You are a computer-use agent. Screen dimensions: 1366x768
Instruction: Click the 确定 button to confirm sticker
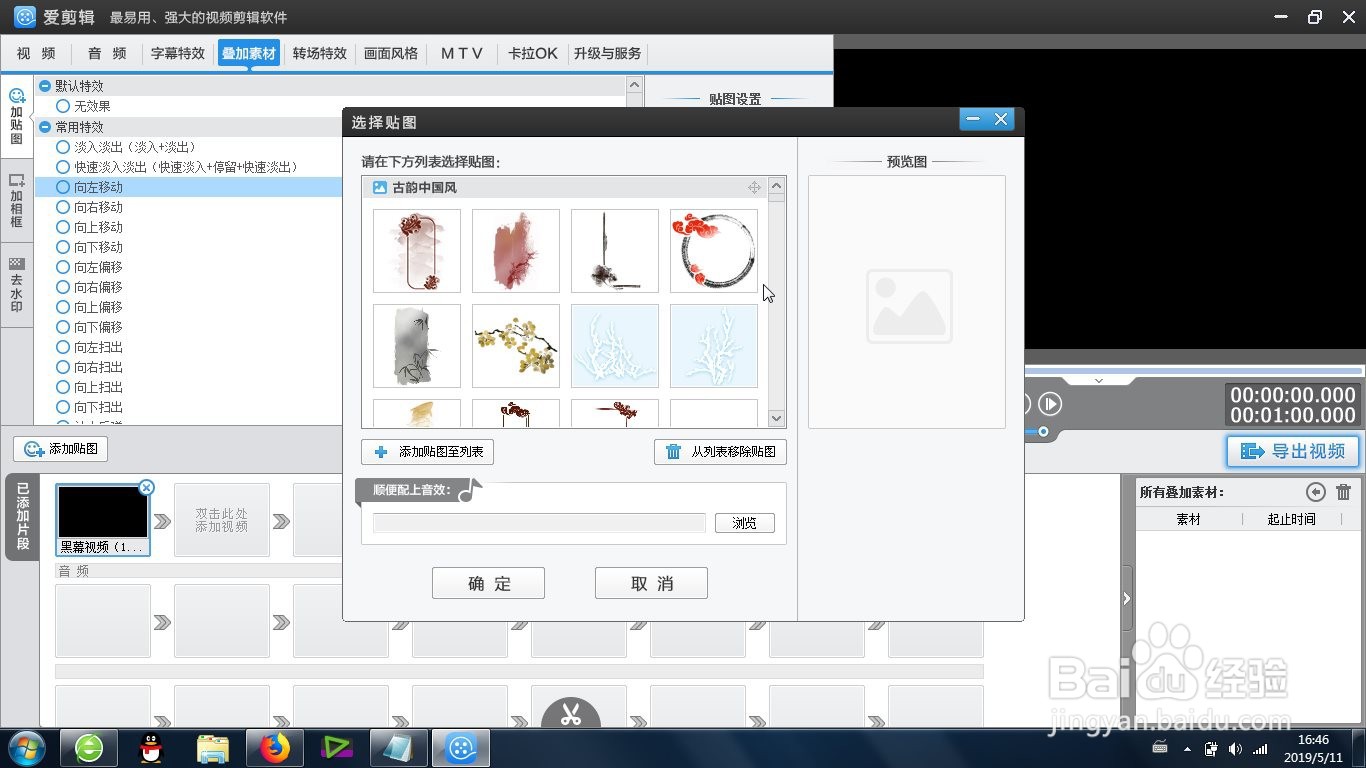pyautogui.click(x=488, y=582)
